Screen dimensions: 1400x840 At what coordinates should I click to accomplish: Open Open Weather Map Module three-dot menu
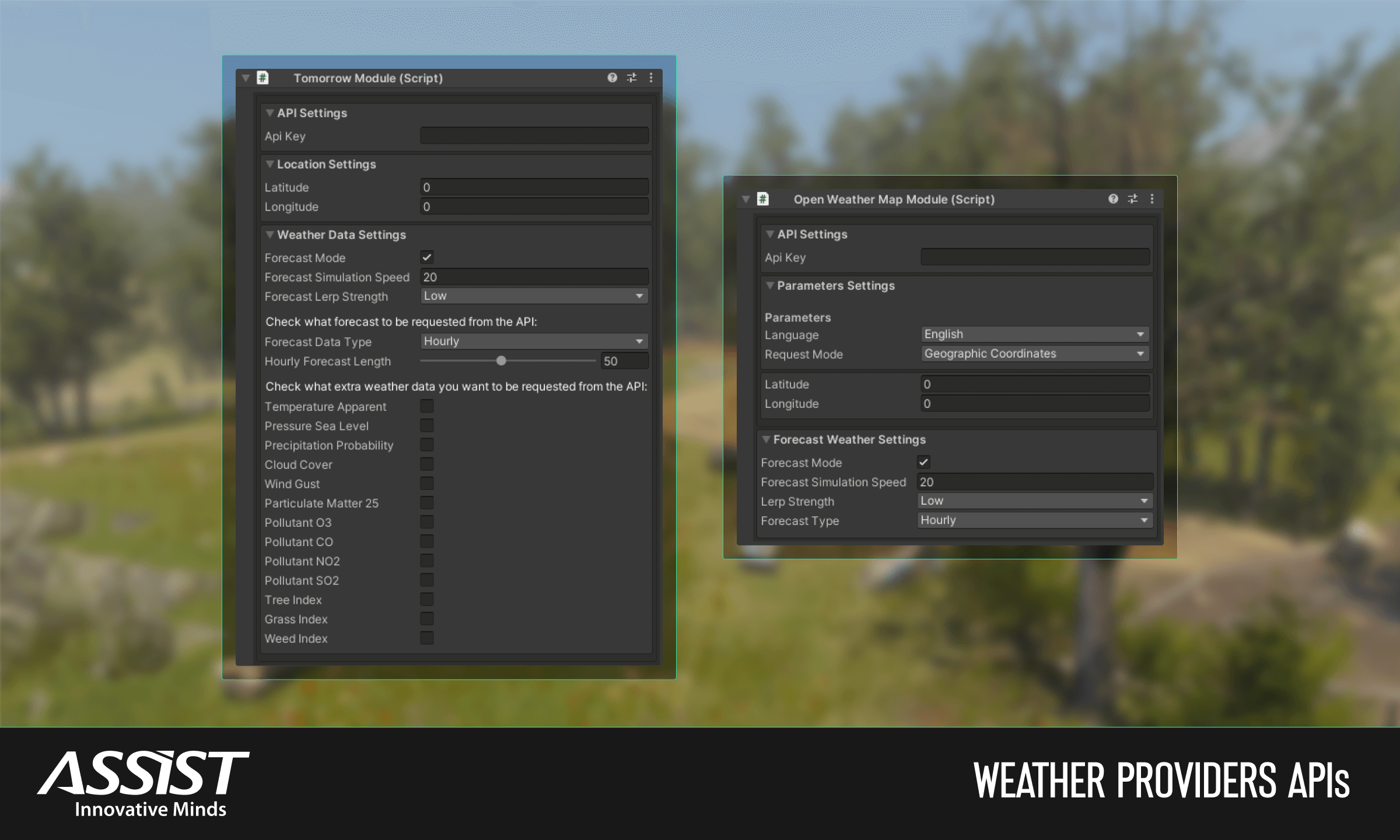pos(1152,199)
